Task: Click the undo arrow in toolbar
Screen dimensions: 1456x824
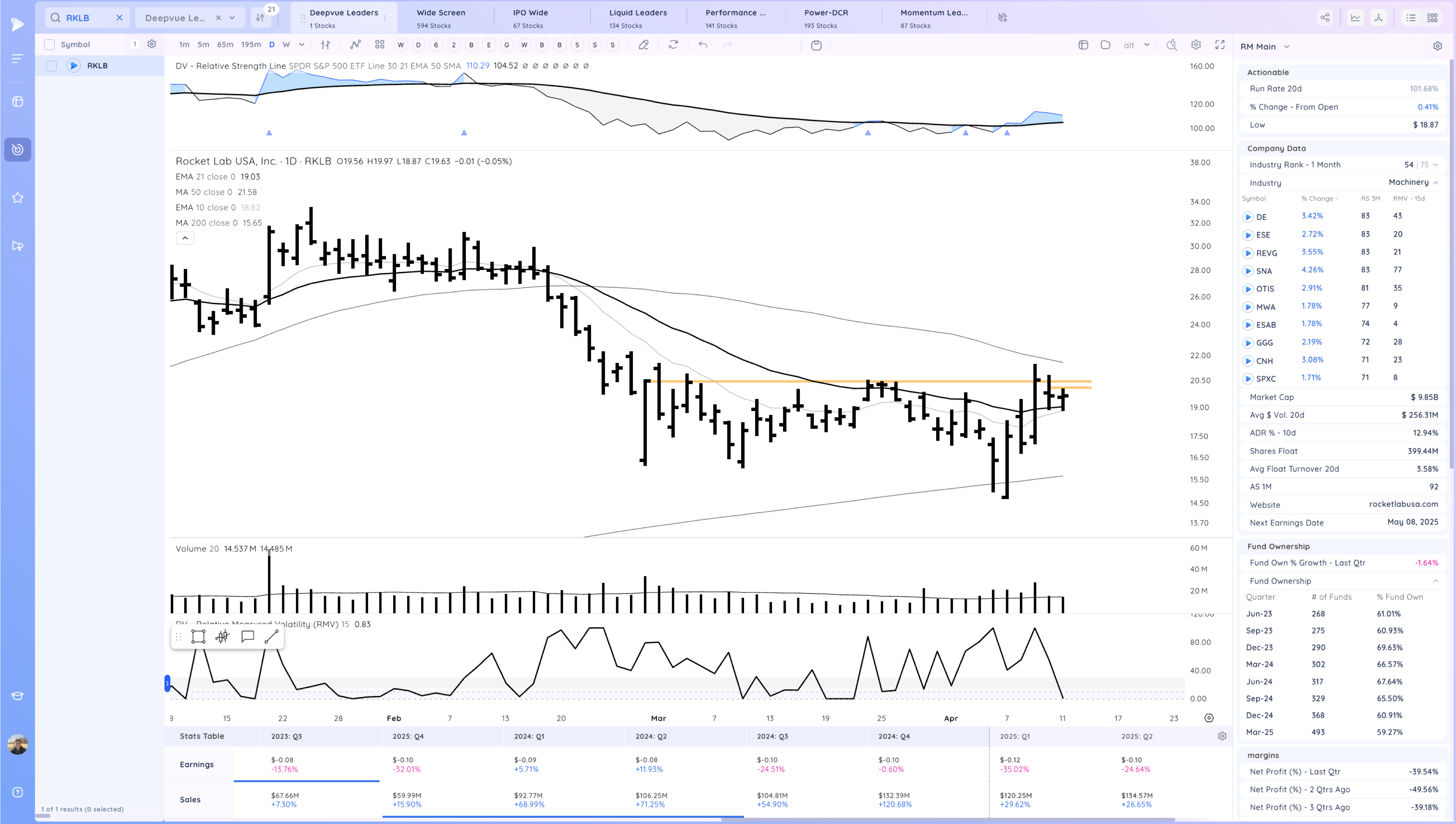Action: click(x=703, y=45)
